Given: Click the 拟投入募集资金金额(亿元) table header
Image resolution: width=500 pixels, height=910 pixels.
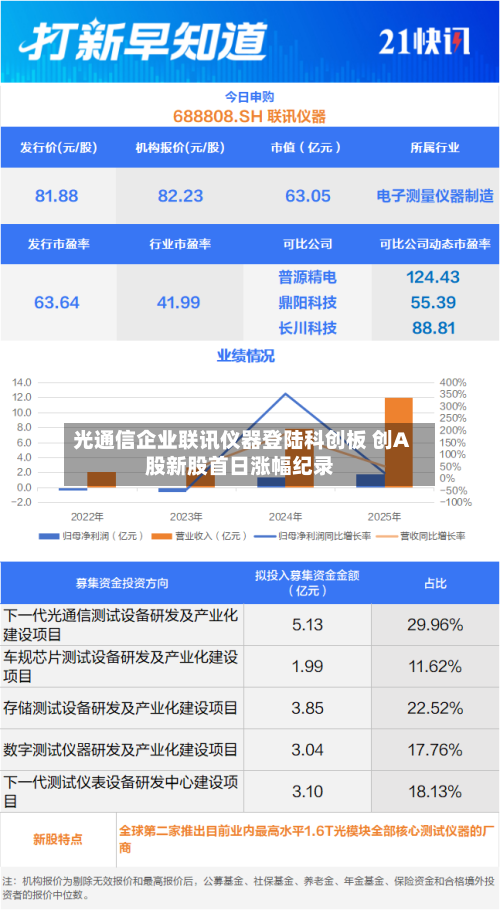Looking at the screenshot, I should [x=307, y=583].
